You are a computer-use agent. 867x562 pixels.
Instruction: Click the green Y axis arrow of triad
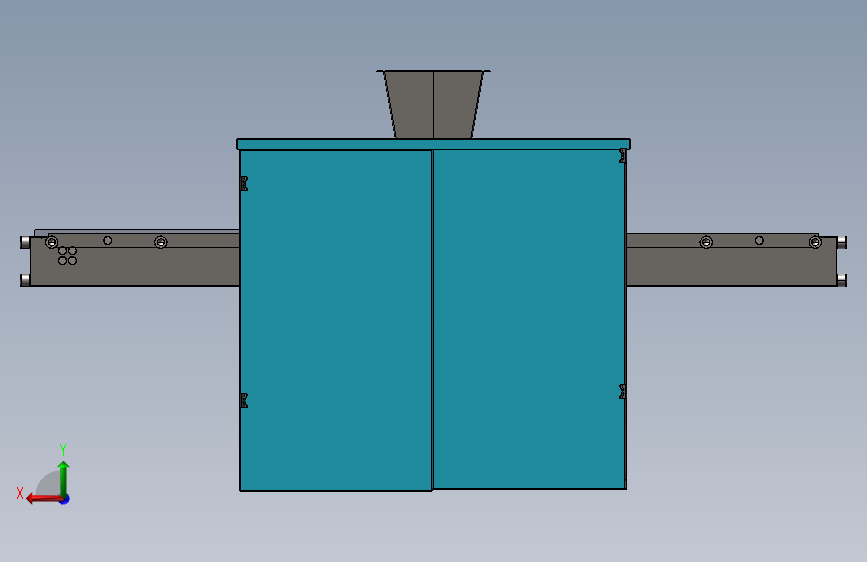pos(64,477)
